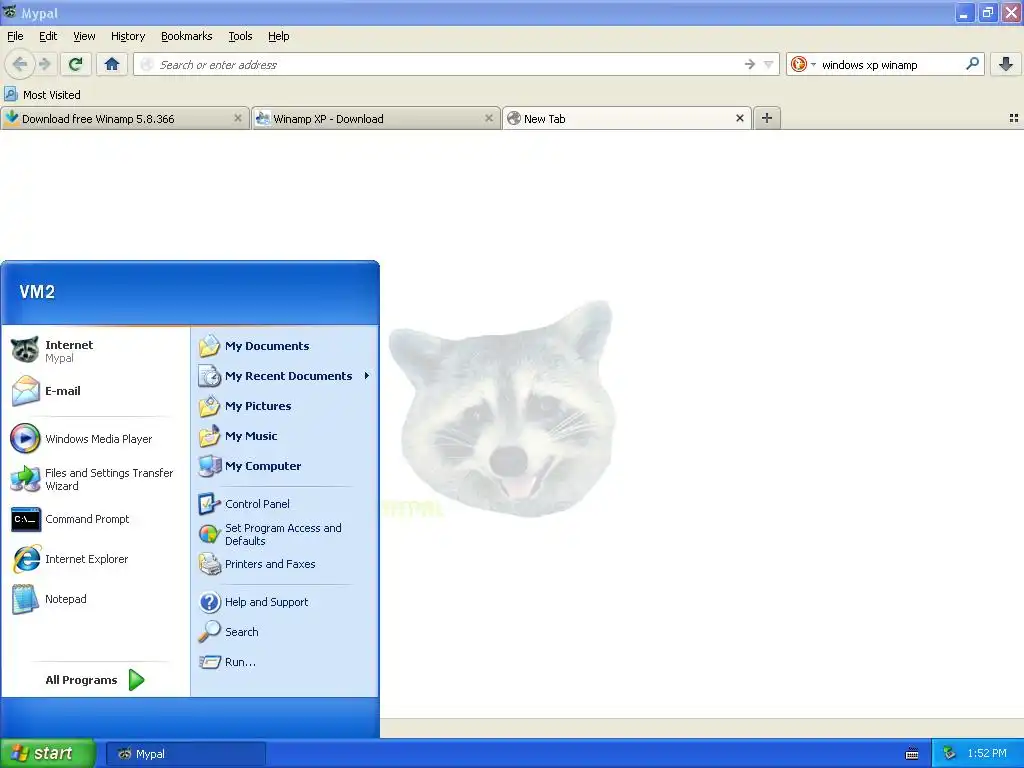Open Control Panel
Viewport: 1024px width, 768px height.
[x=284, y=504]
